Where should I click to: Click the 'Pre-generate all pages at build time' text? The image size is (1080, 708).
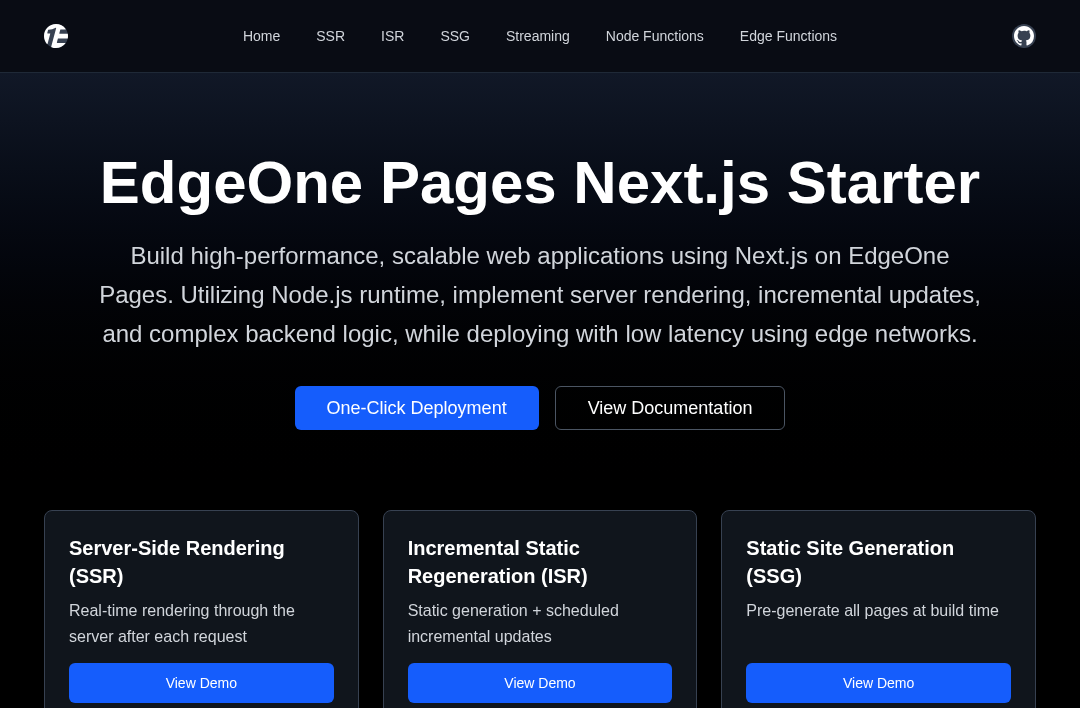click(872, 611)
